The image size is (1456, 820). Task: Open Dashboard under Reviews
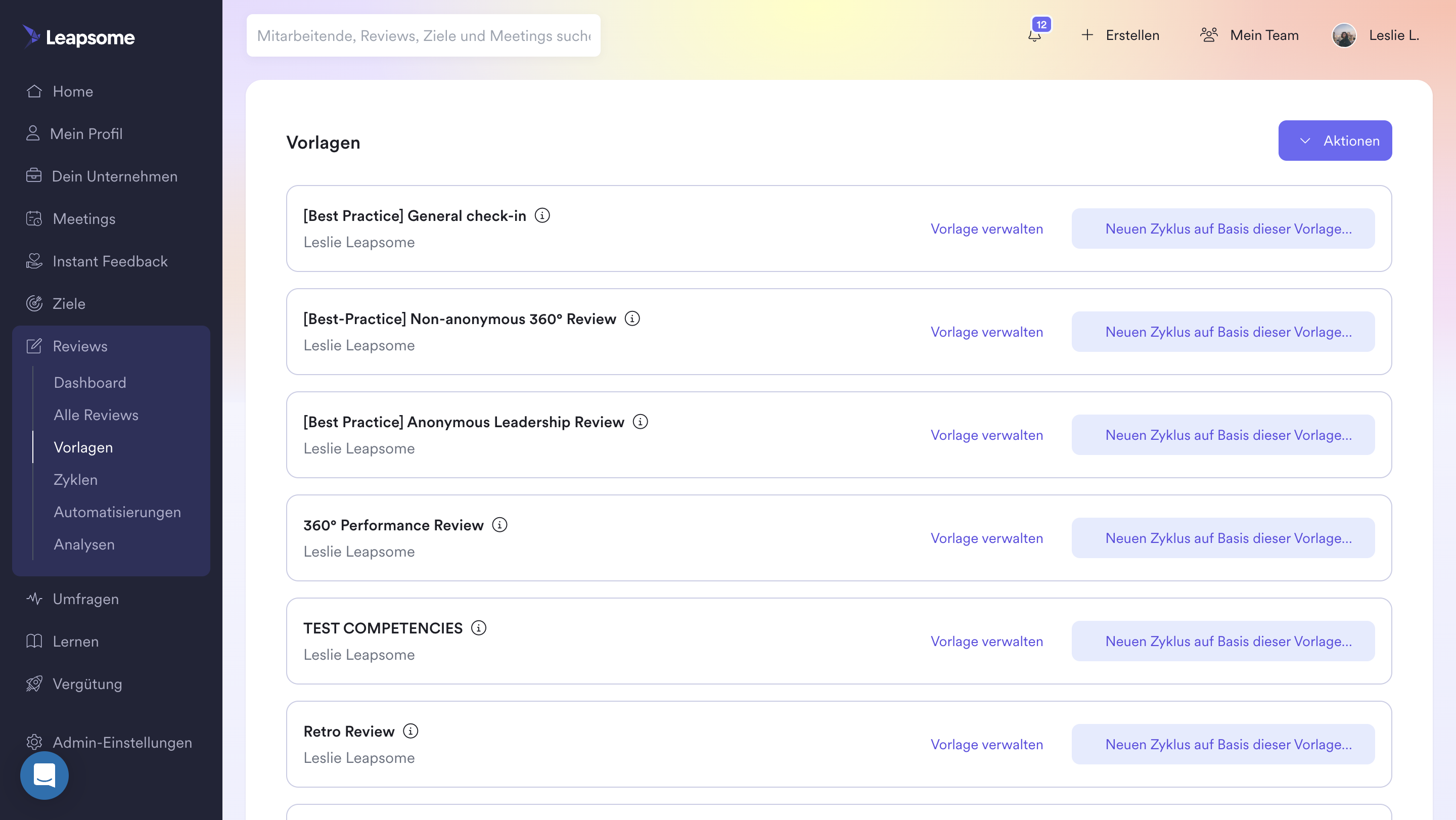[90, 383]
